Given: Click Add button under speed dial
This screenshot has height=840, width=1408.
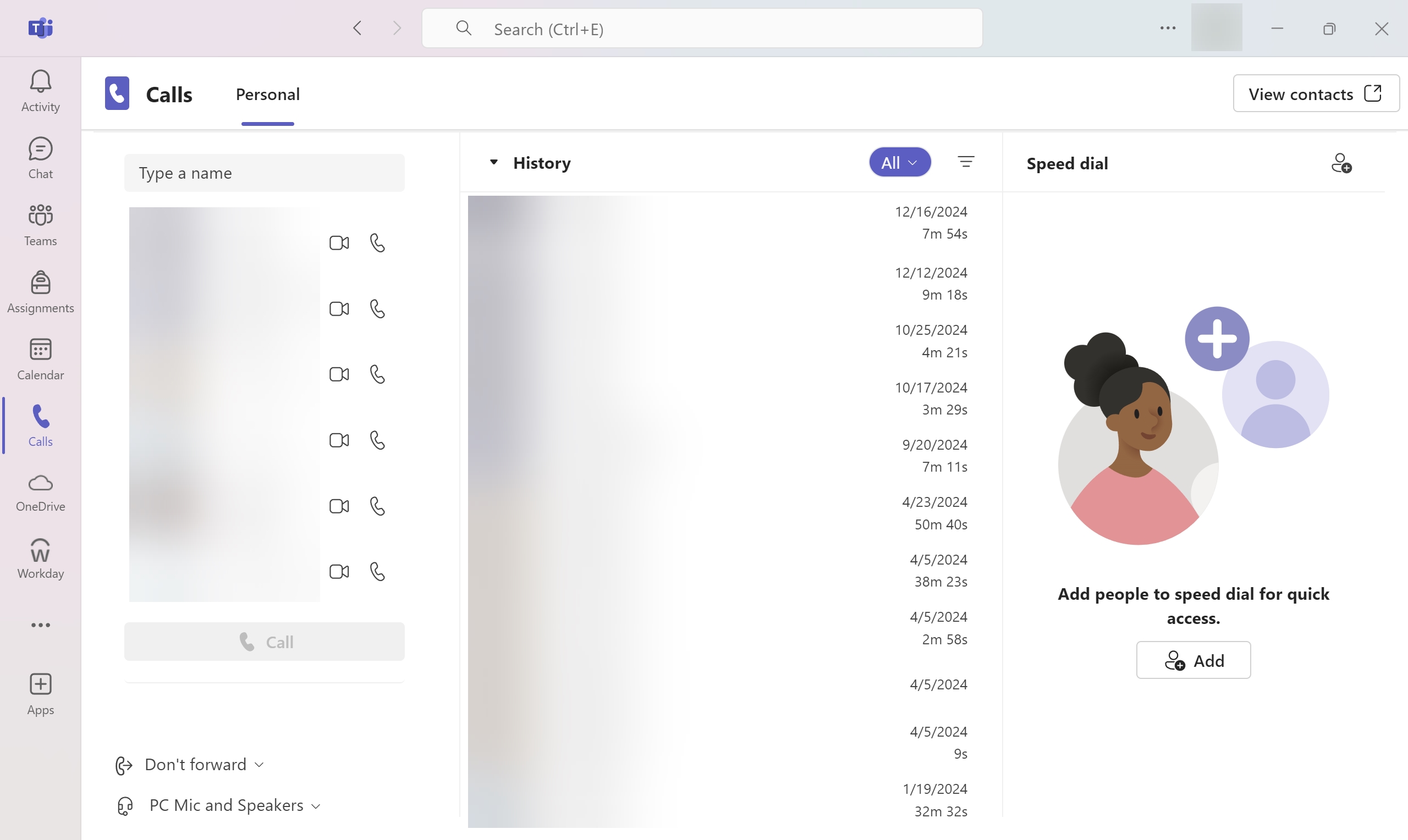Looking at the screenshot, I should tap(1193, 660).
